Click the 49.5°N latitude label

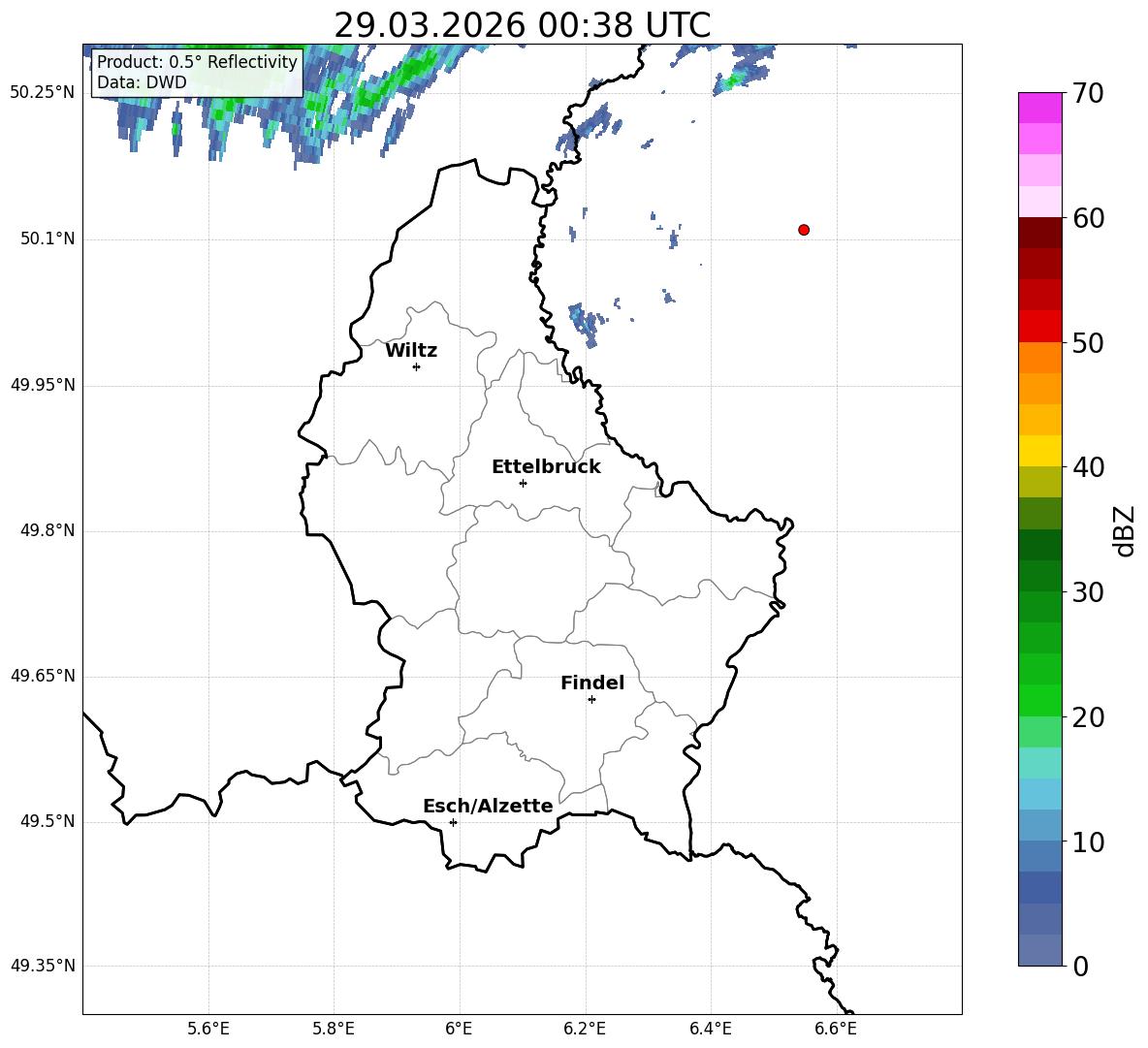[x=48, y=821]
